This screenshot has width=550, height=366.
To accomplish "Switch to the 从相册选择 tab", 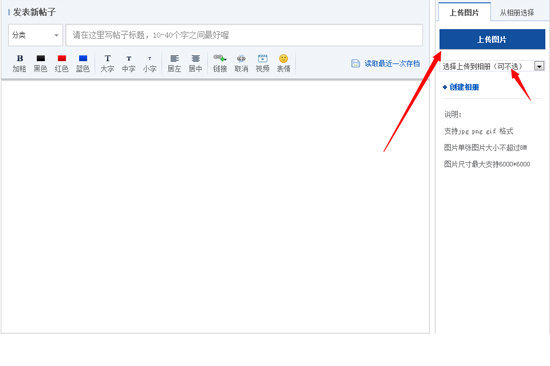I will tap(517, 13).
